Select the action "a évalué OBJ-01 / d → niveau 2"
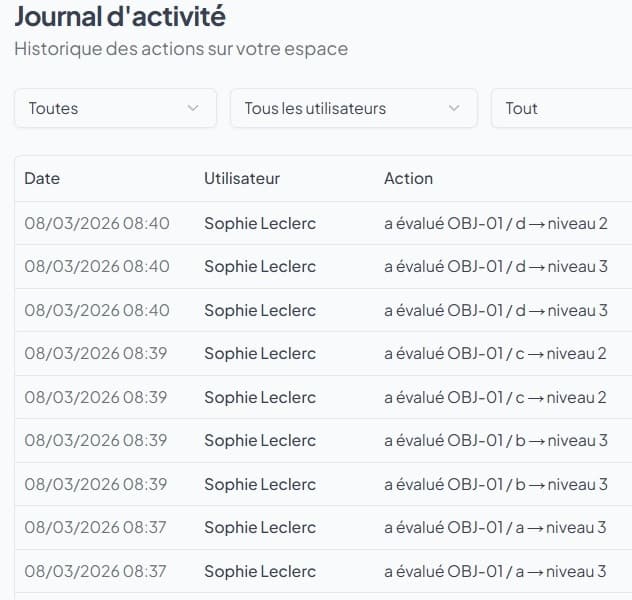The height and width of the screenshot is (600, 632). [496, 223]
